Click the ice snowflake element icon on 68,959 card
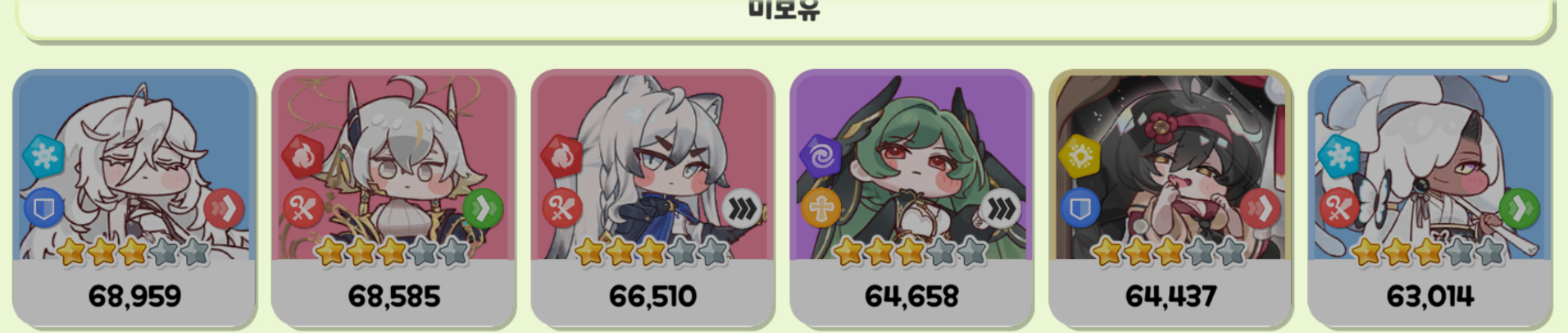This screenshot has width=1568, height=333. click(x=43, y=155)
